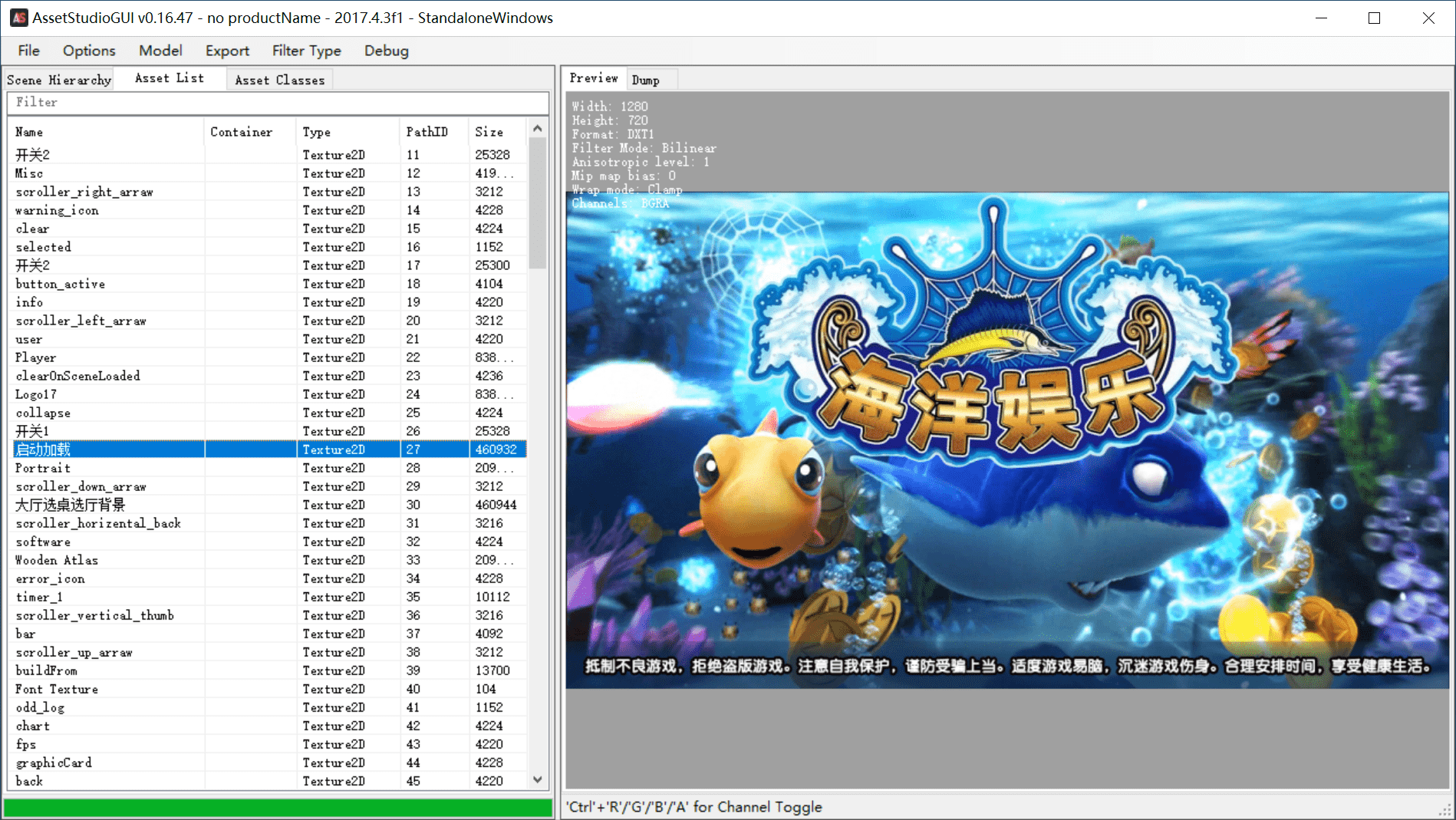Switch to the Scene Hierarchy tab
1456x820 pixels.
[59, 80]
